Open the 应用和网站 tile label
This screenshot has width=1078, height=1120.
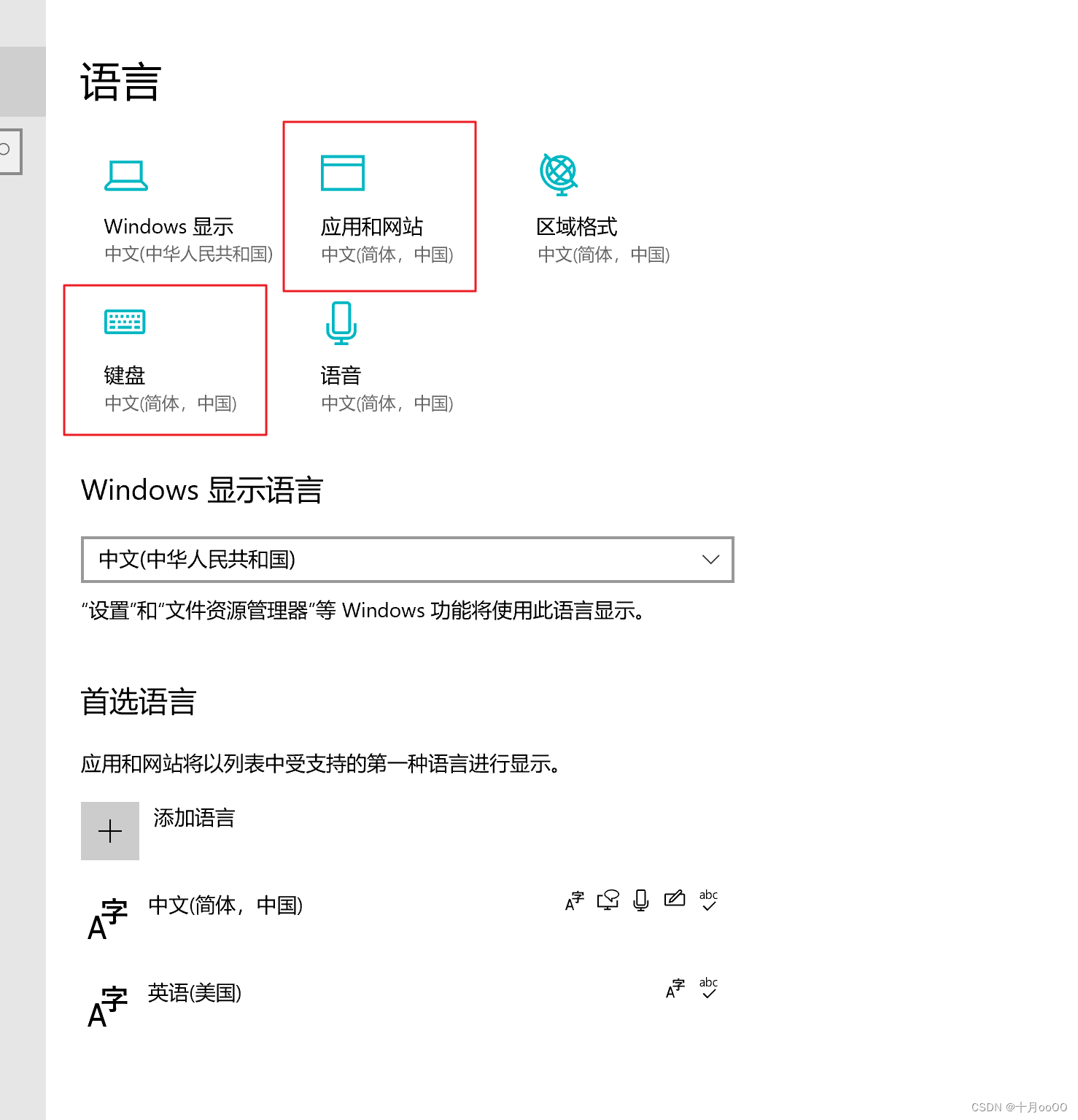point(372,227)
